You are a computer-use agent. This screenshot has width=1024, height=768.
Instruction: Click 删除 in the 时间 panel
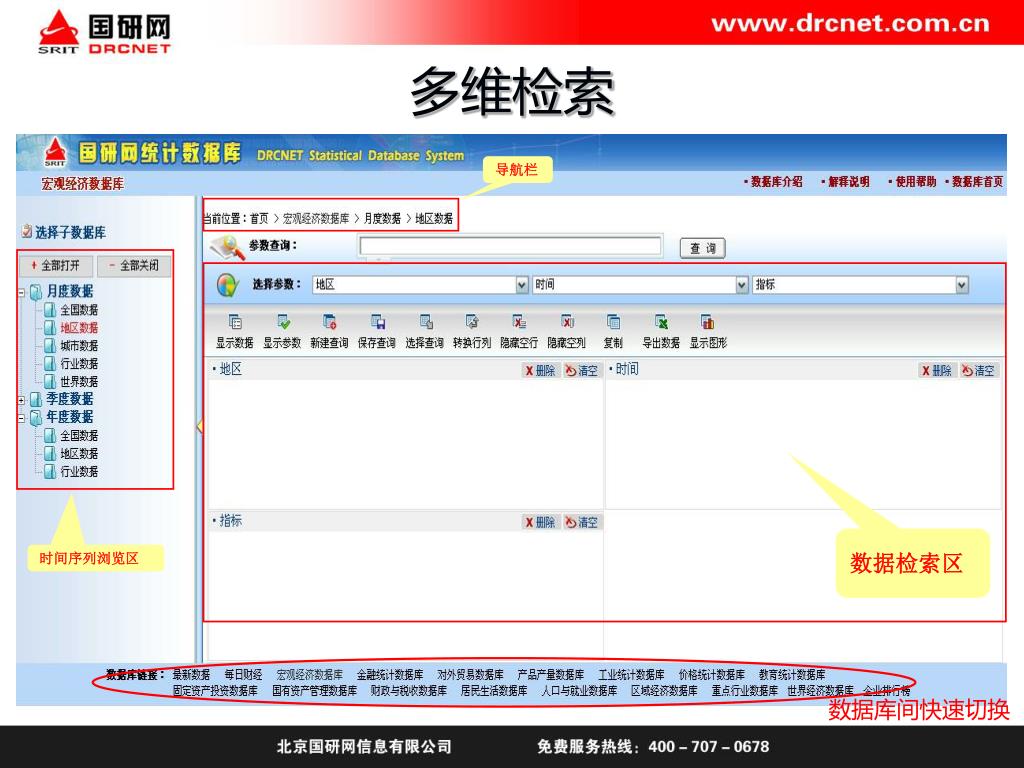[936, 370]
